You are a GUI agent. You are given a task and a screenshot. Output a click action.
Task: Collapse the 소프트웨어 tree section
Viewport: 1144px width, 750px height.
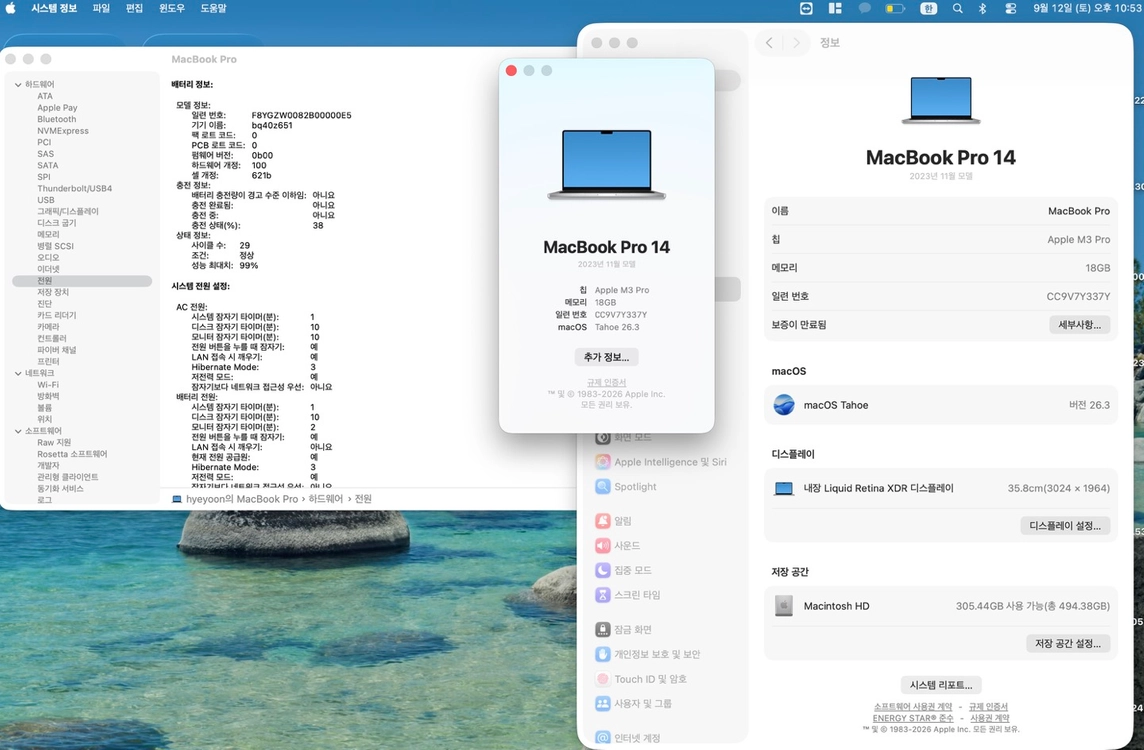18,431
